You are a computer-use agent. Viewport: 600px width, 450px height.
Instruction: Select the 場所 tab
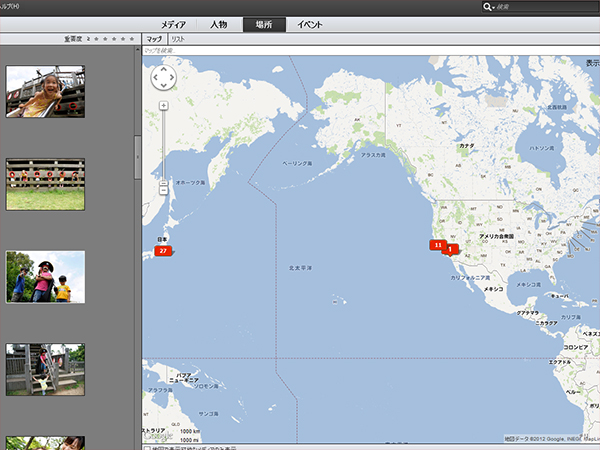coord(264,25)
